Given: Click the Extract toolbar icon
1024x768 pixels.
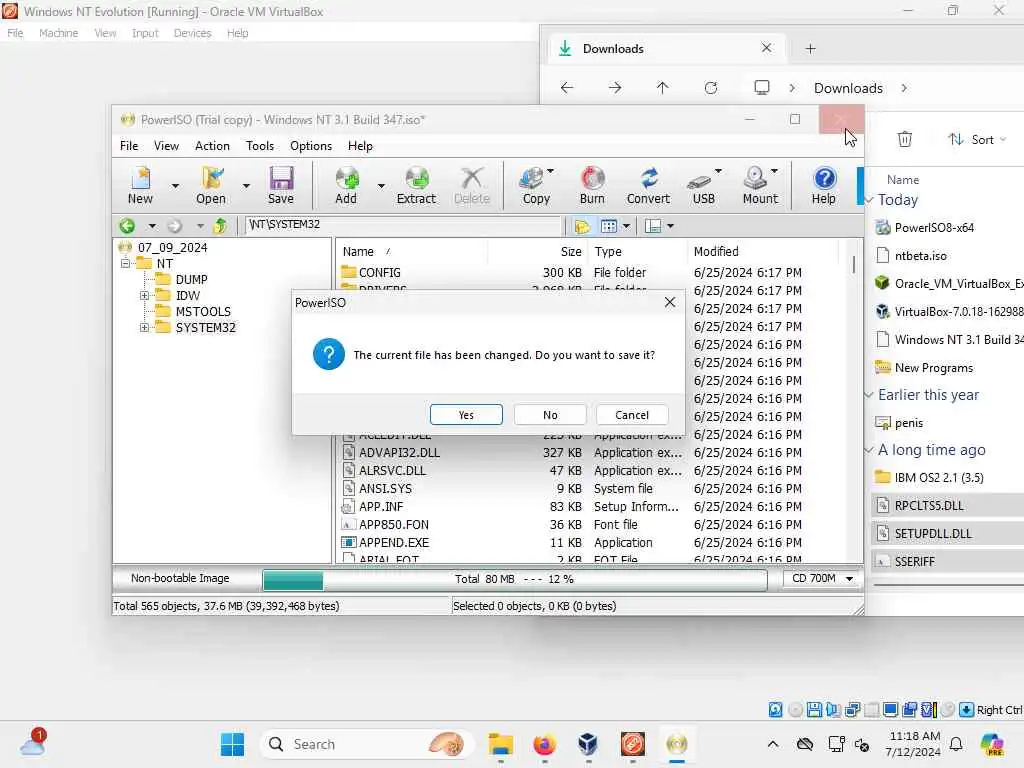Looking at the screenshot, I should 416,185.
